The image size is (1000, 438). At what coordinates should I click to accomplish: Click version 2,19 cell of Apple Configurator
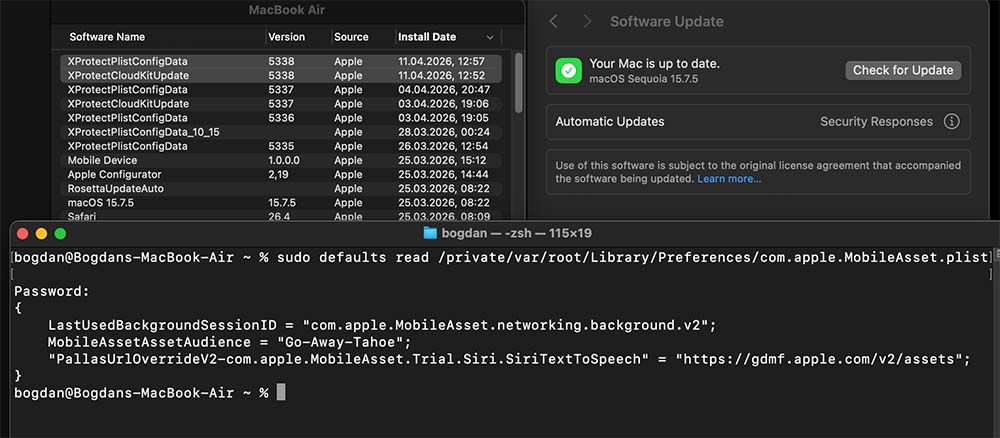(x=279, y=175)
